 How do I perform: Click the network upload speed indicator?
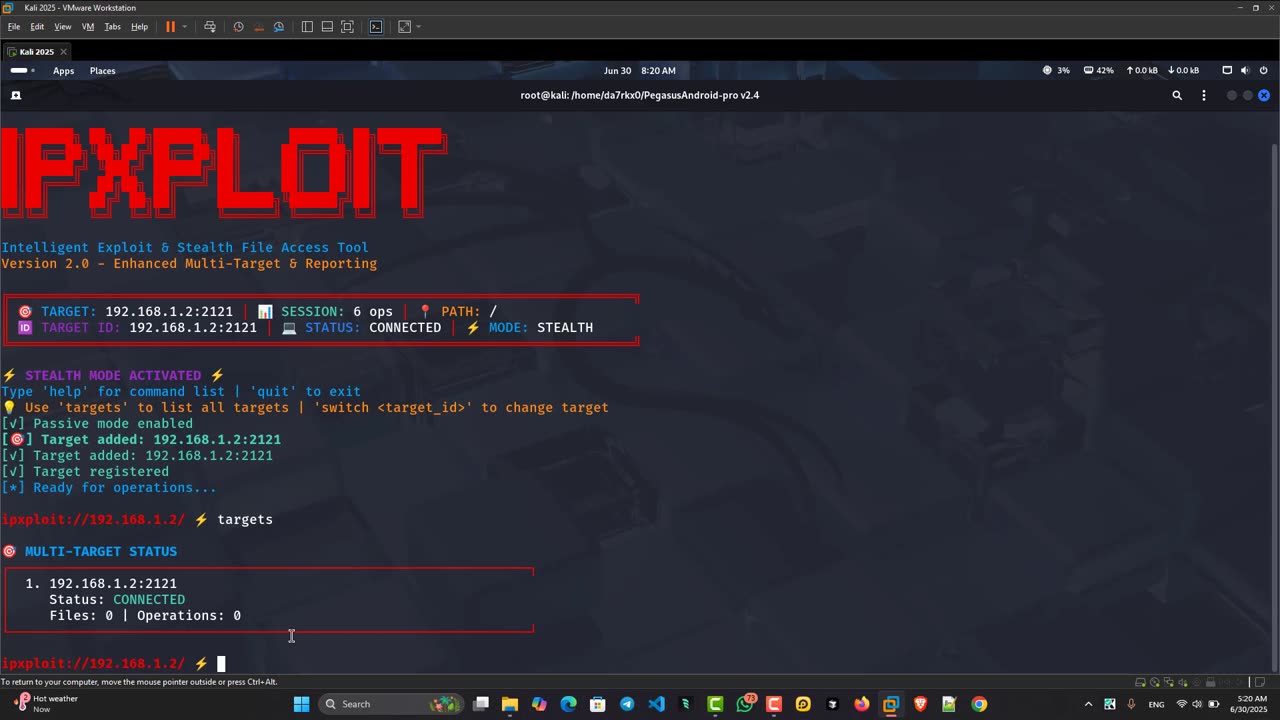[1141, 71]
